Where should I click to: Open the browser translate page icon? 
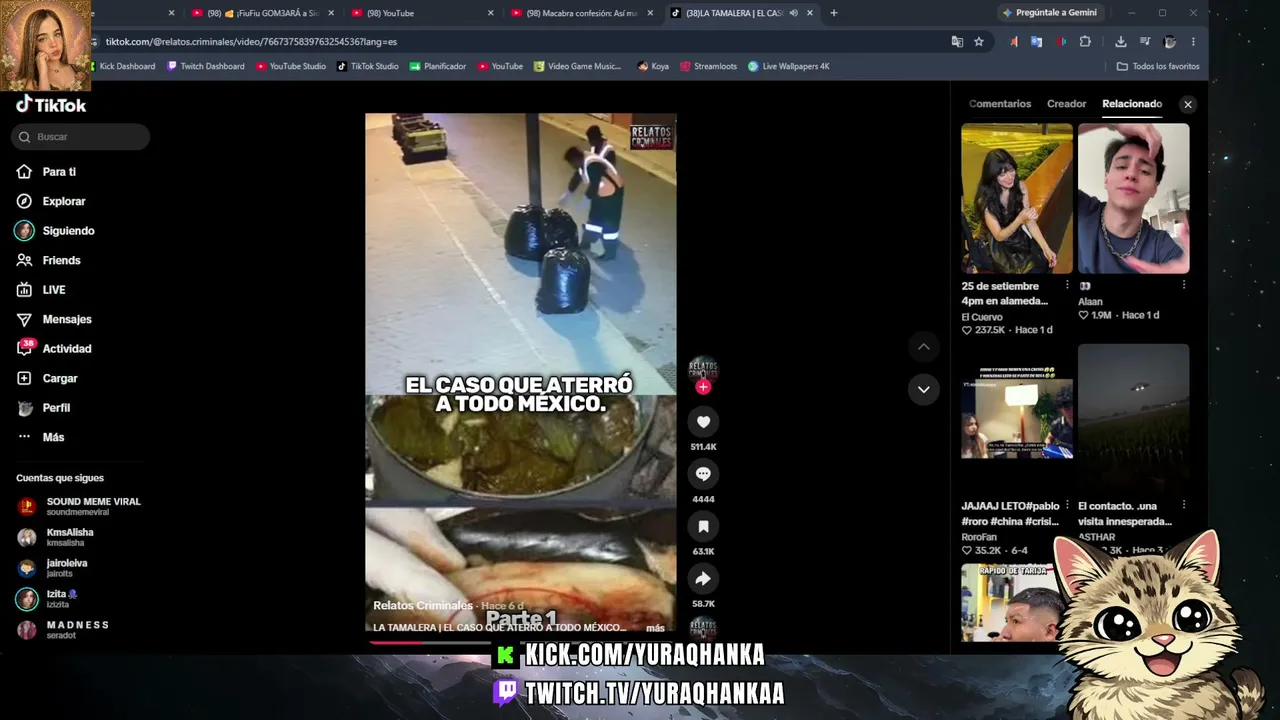pos(957,42)
